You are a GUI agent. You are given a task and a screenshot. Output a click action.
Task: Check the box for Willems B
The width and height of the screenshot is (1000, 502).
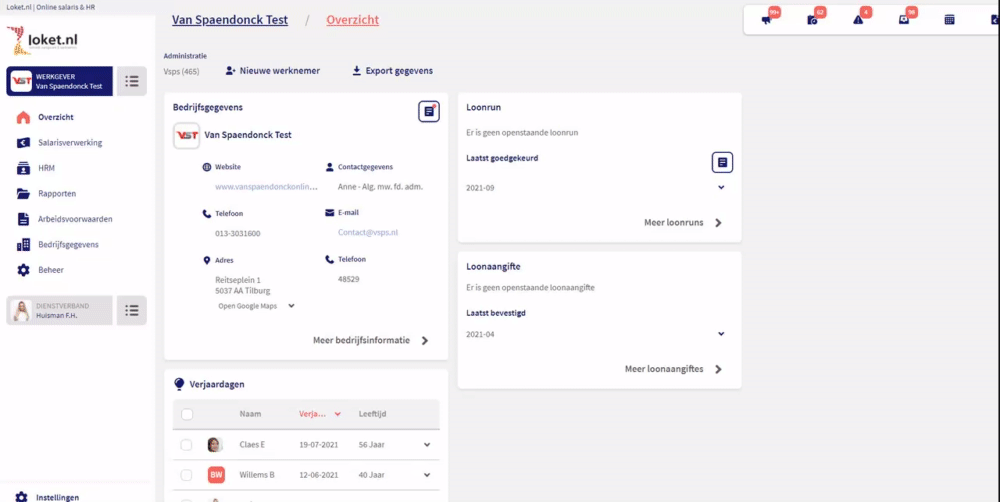click(x=187, y=475)
